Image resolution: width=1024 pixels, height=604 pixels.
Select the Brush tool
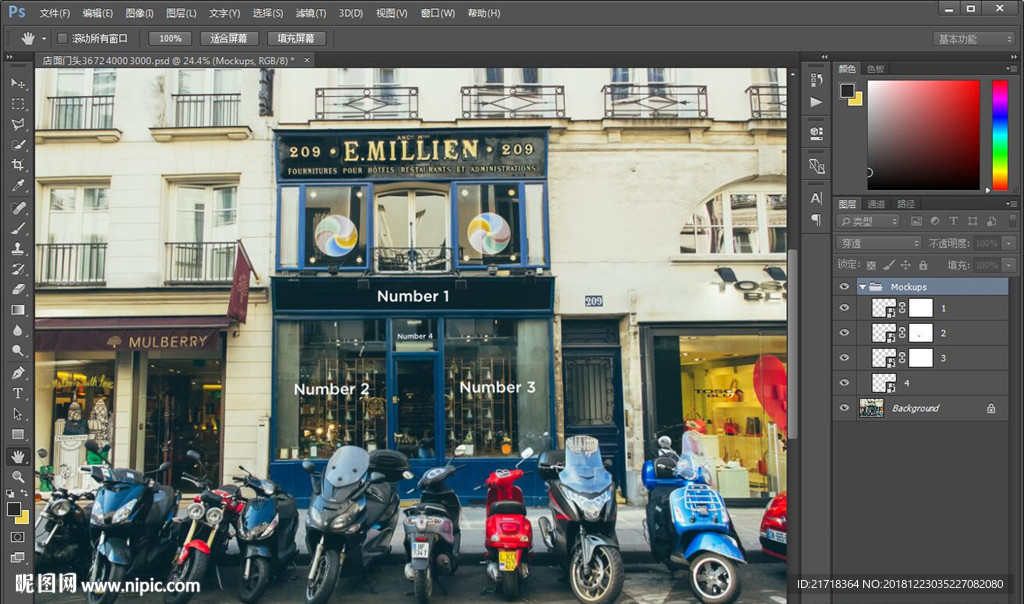(x=18, y=228)
